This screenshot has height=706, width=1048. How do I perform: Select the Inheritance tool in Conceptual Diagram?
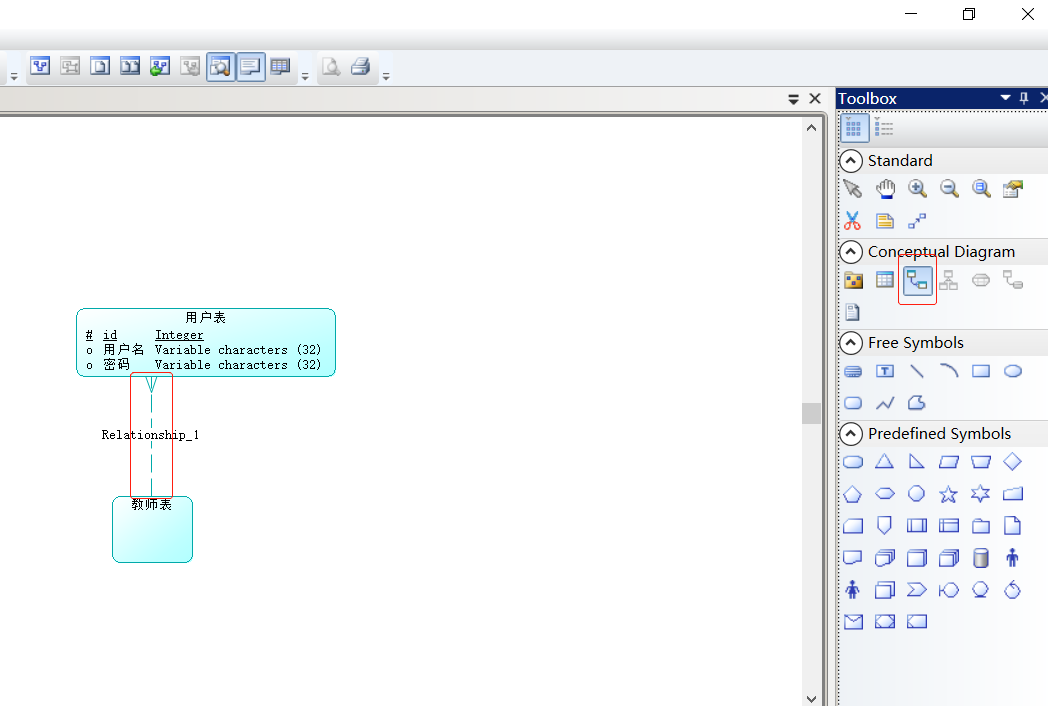coord(948,280)
